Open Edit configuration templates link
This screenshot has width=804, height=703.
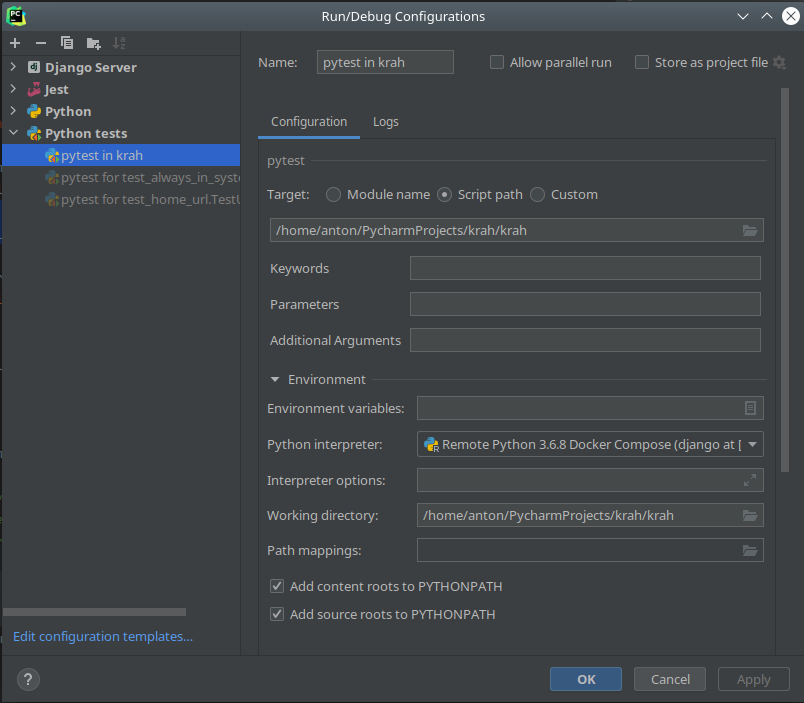(x=103, y=636)
